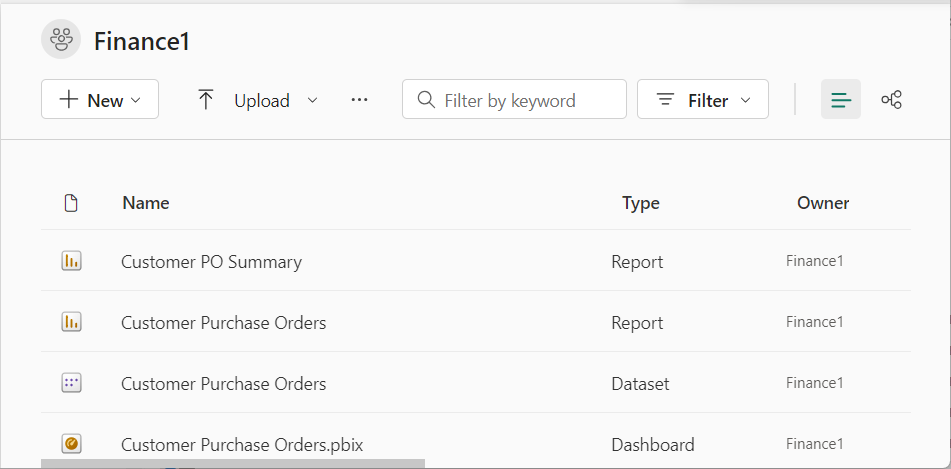Image resolution: width=951 pixels, height=469 pixels.
Task: Open the New item dropdown
Action: (x=100, y=100)
